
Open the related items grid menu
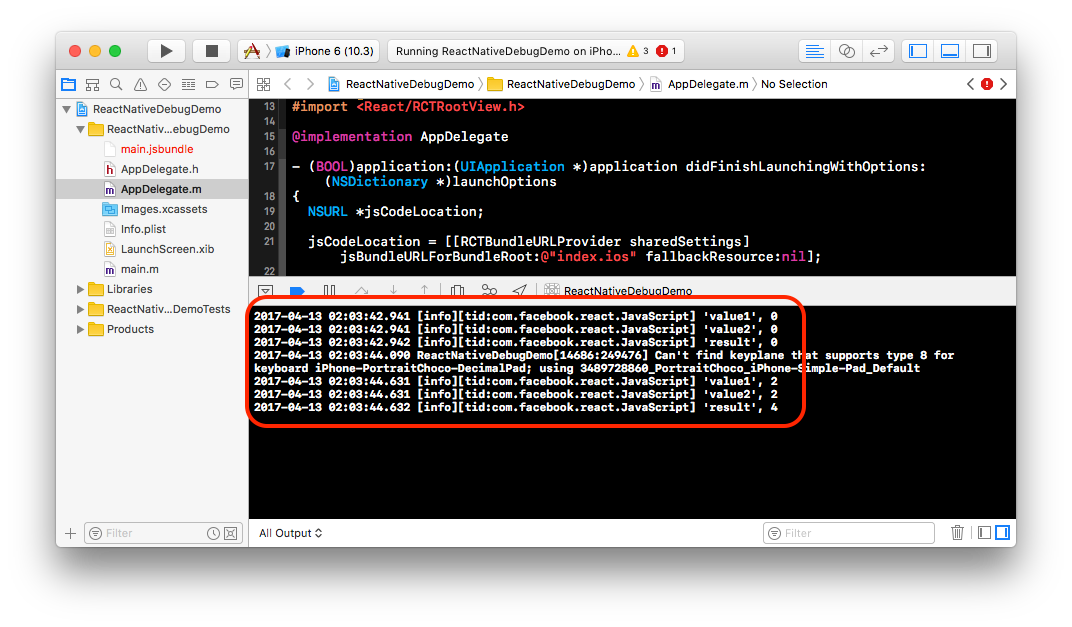[x=263, y=85]
